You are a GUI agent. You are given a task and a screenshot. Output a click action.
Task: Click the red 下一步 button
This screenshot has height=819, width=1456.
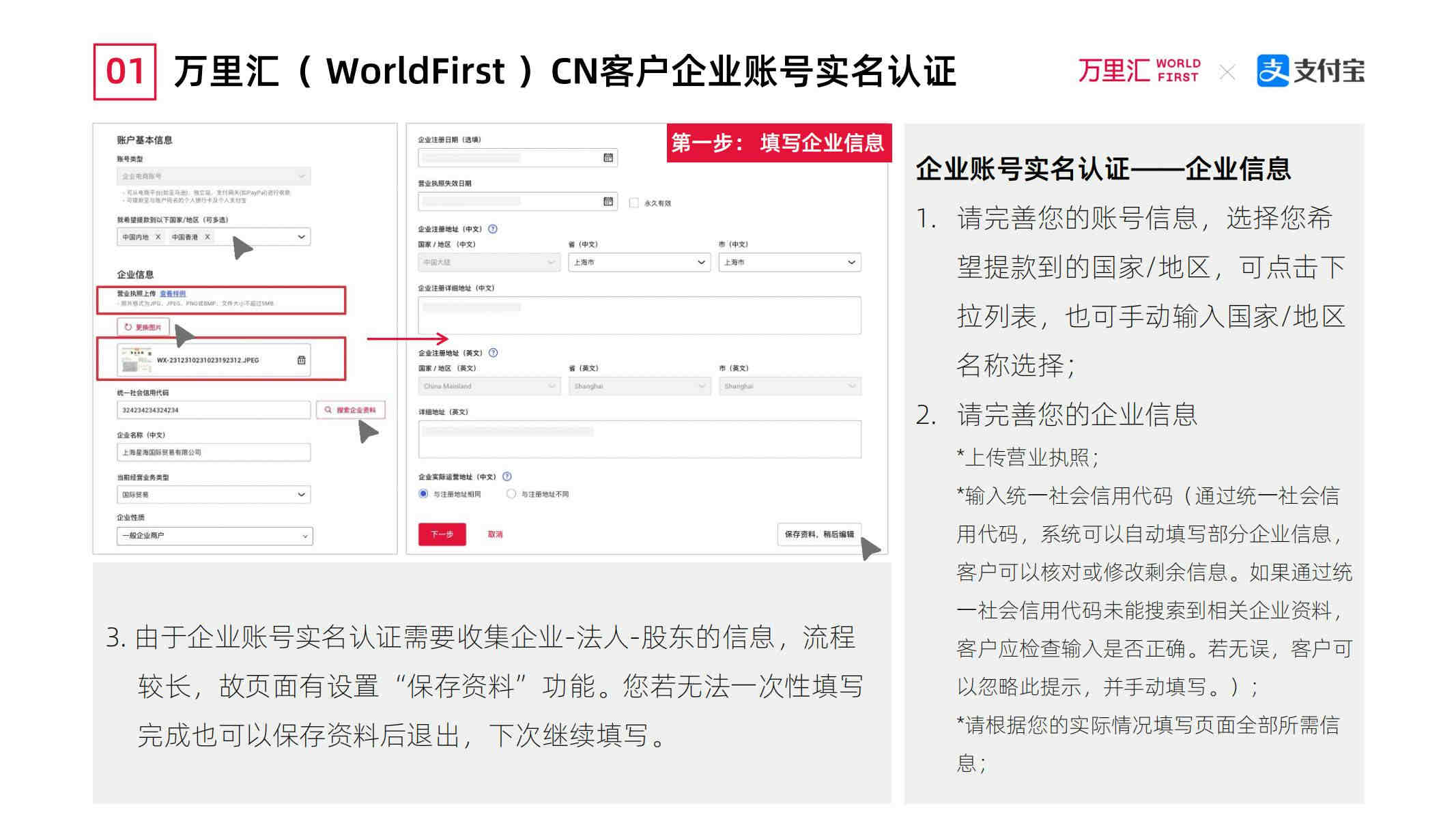[442, 534]
